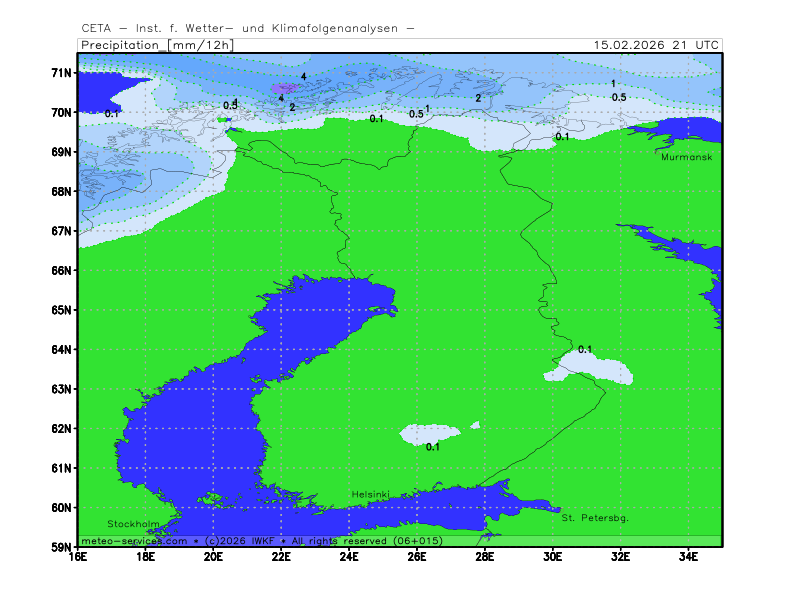Click the St. Petersbg. city label
This screenshot has height=600, width=800.
pos(594,518)
